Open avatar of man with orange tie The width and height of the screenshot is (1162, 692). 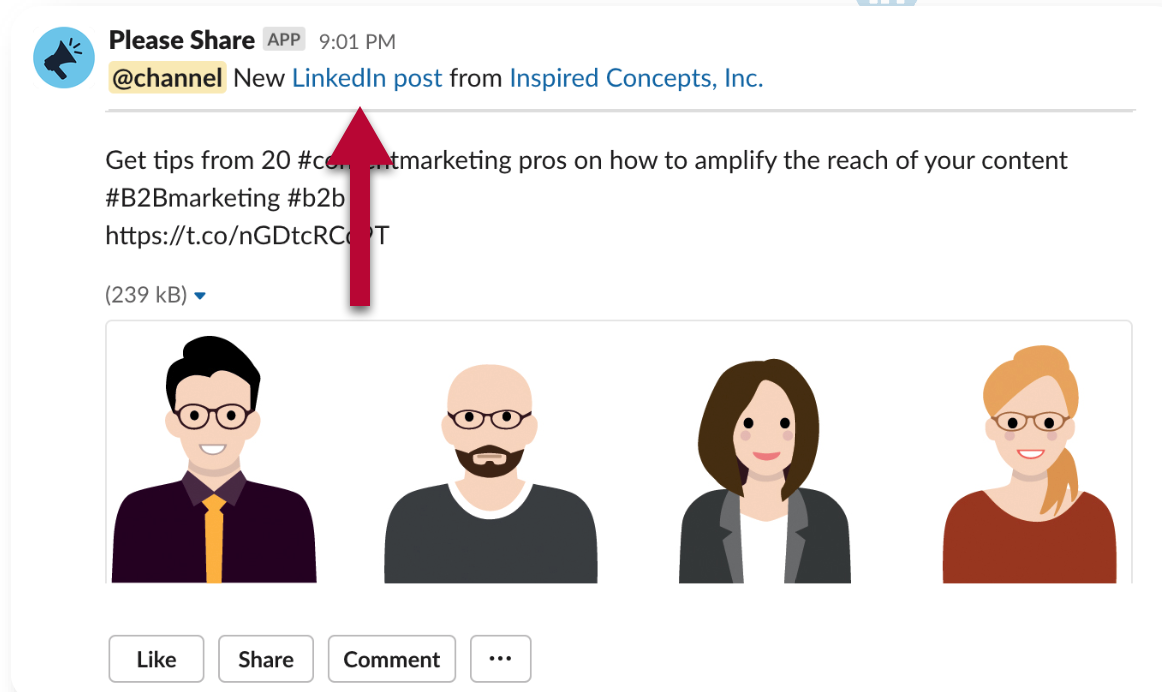[x=214, y=459]
